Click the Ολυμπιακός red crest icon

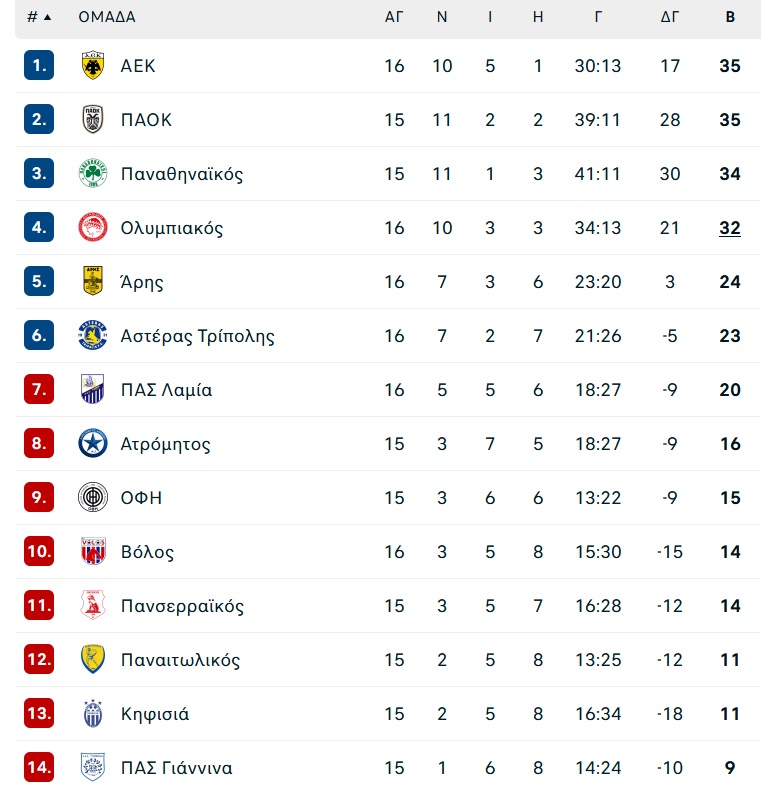tap(93, 228)
